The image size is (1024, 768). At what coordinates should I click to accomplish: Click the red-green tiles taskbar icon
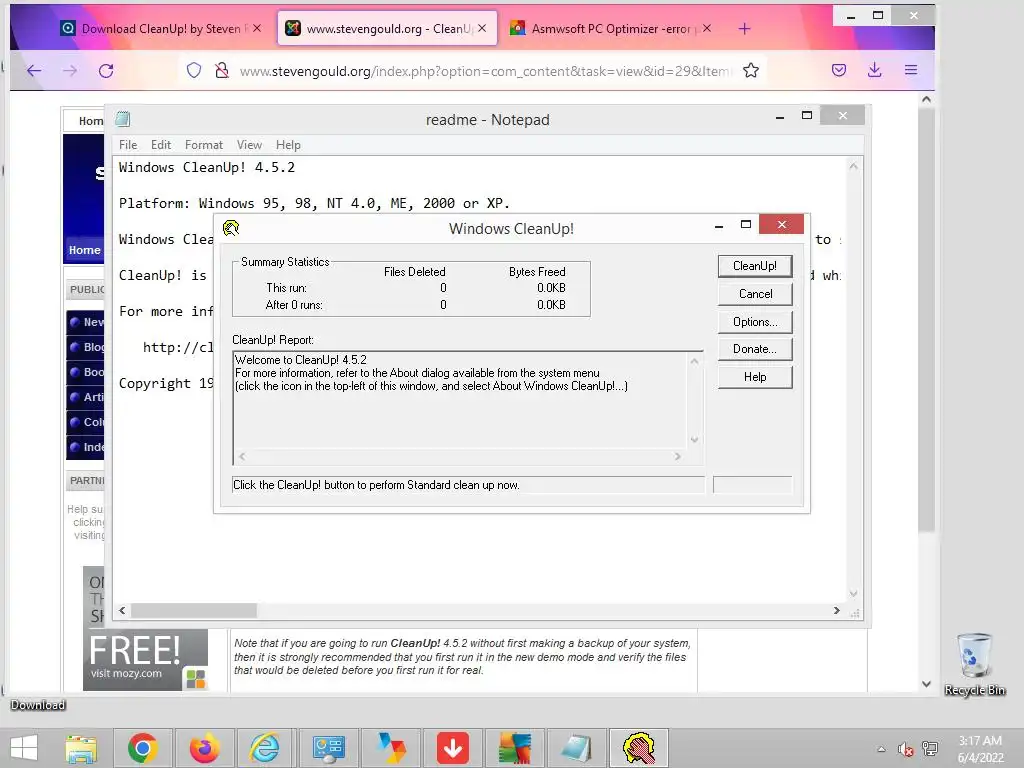[x=515, y=748]
